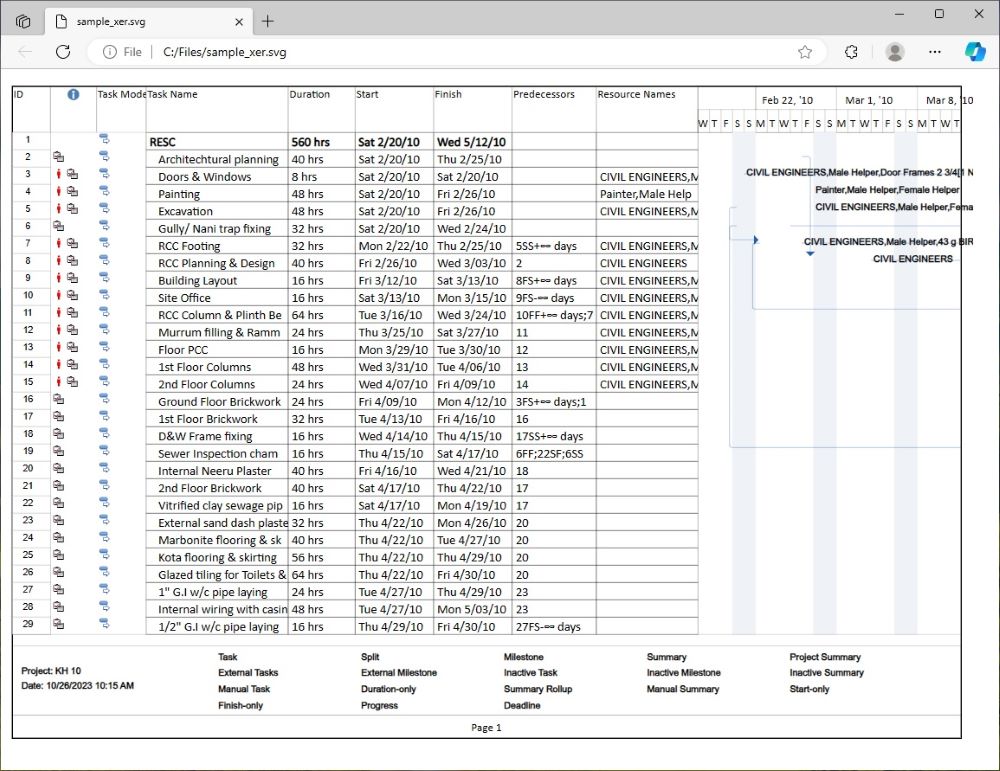Open the browser Extensions menu
Screen dimensions: 1000x771
pyautogui.click(x=852, y=52)
